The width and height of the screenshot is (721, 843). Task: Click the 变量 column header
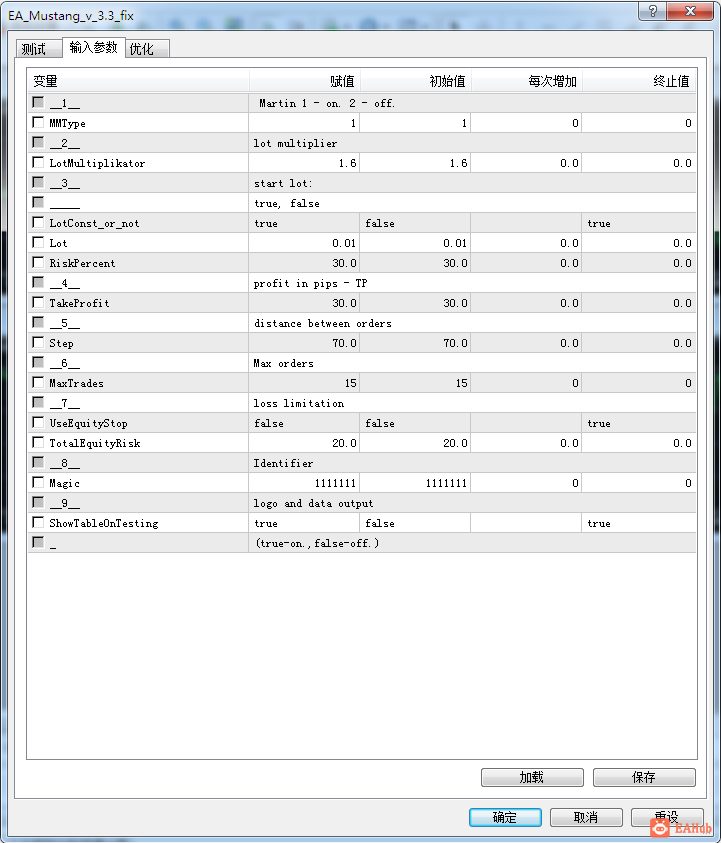click(138, 81)
